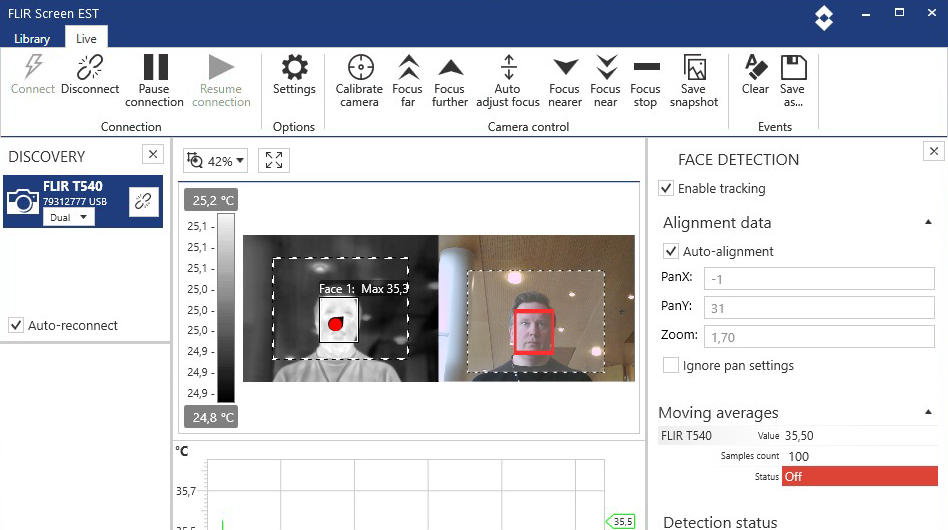Click the fit-to-window expand button

click(274, 160)
